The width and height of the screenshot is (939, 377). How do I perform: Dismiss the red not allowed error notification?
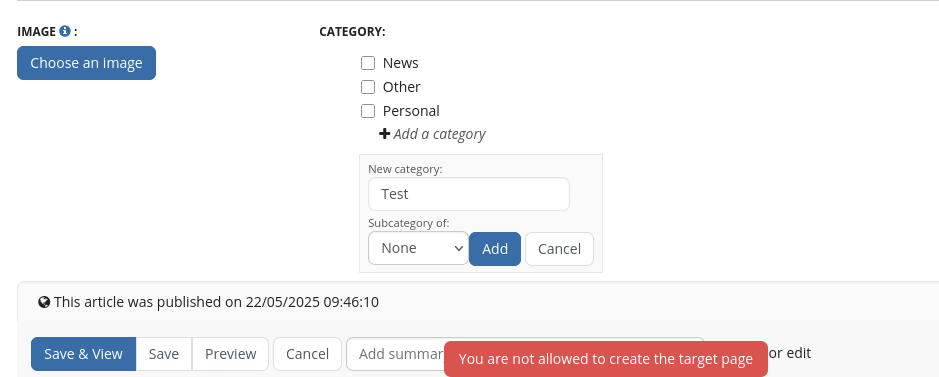pyautogui.click(x=605, y=359)
